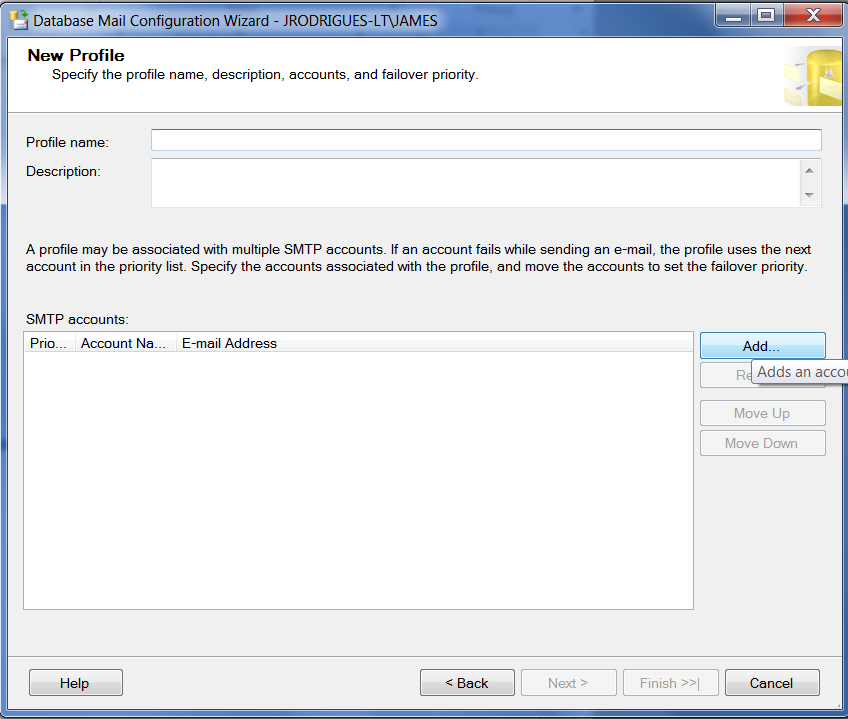Maximize the wizard window
This screenshot has height=719, width=848.
pyautogui.click(x=766, y=16)
